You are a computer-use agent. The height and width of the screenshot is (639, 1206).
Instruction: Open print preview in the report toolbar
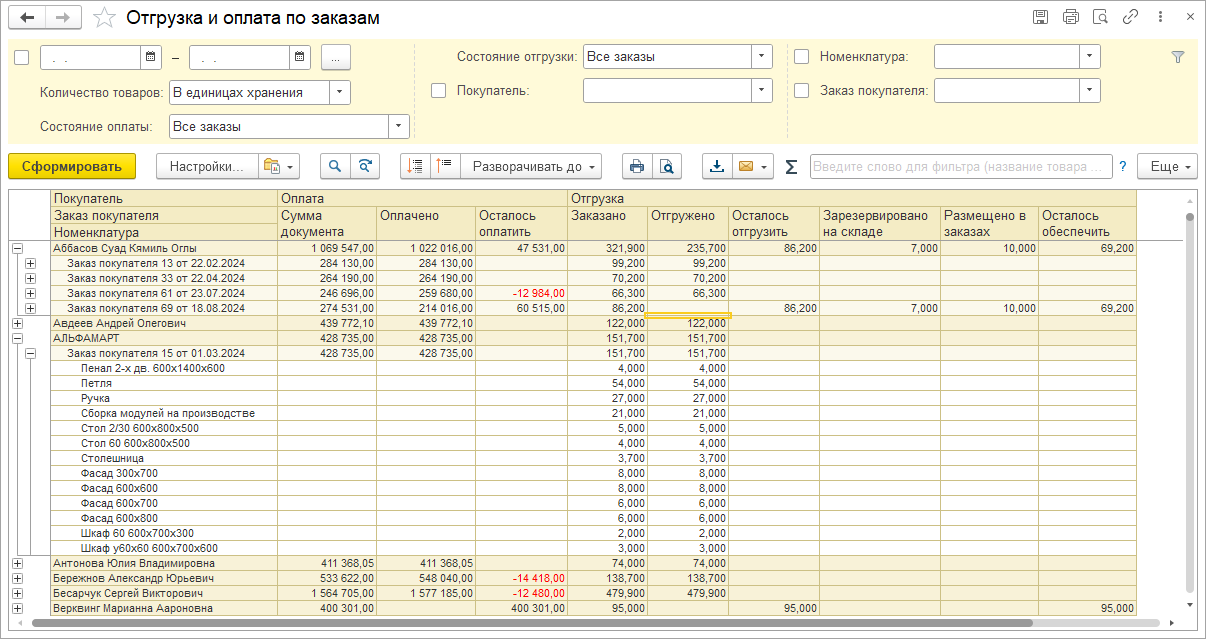[666, 166]
